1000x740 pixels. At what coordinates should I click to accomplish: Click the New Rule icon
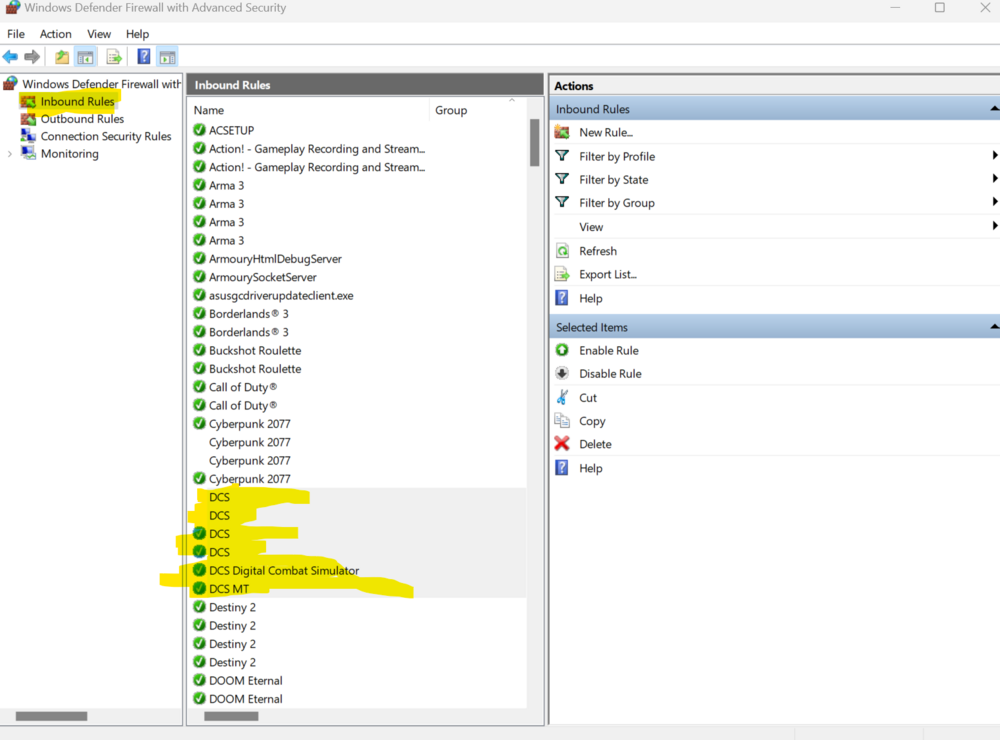click(x=563, y=132)
